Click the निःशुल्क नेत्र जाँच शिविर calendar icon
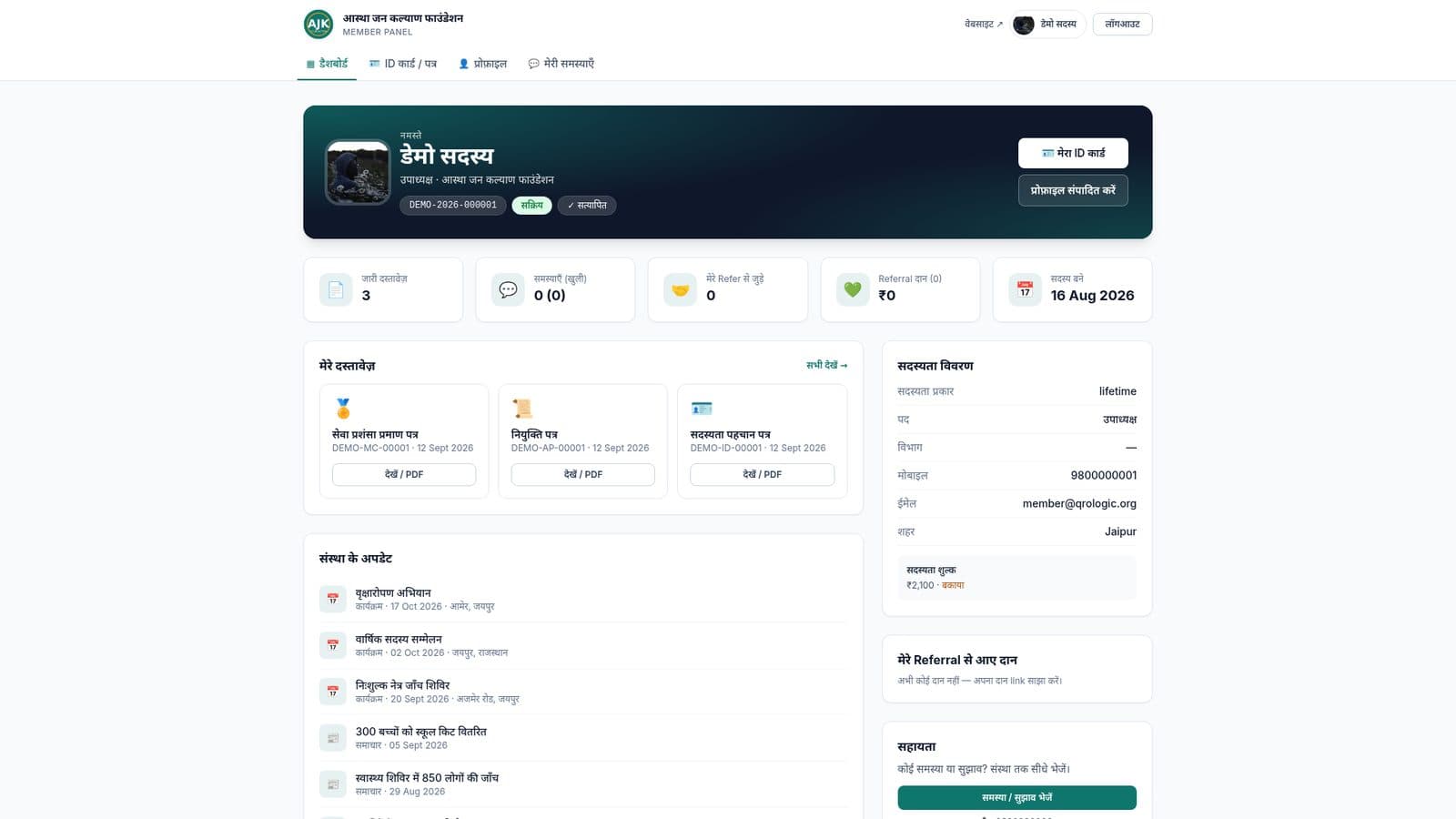The image size is (1456, 819). click(333, 692)
